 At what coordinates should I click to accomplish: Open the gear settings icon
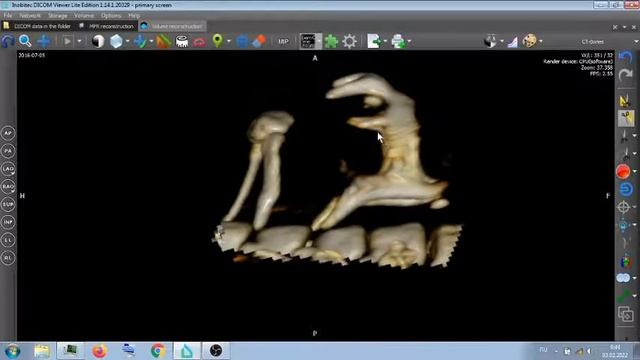(349, 41)
